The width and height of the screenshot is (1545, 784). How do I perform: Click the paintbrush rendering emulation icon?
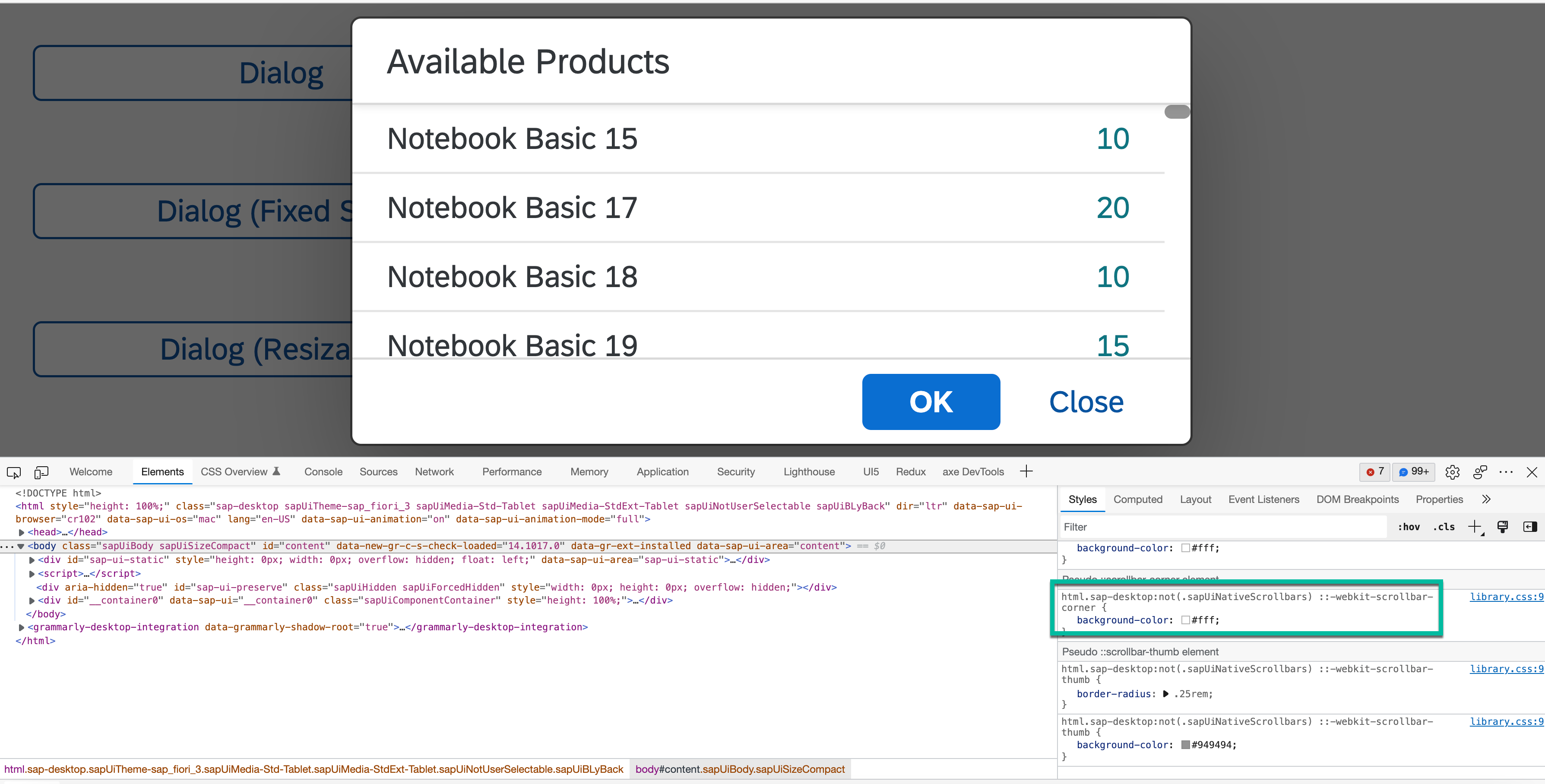(x=1502, y=527)
